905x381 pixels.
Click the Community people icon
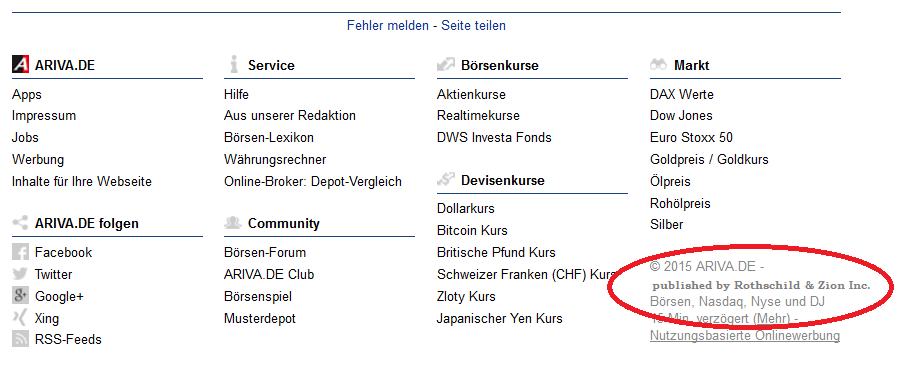coord(233,223)
